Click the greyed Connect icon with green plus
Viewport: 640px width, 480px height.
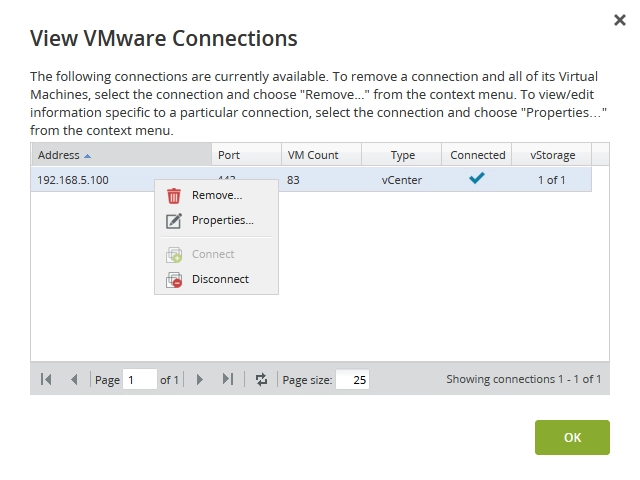(x=173, y=255)
